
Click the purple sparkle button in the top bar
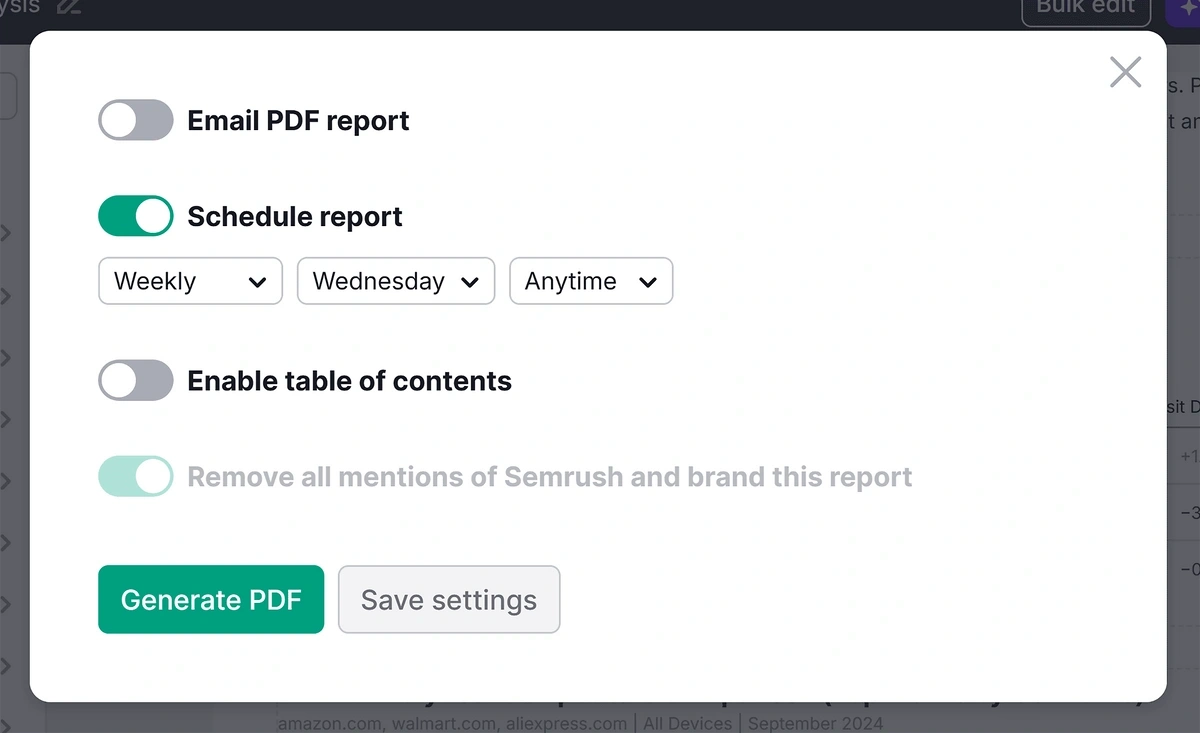[1184, 8]
